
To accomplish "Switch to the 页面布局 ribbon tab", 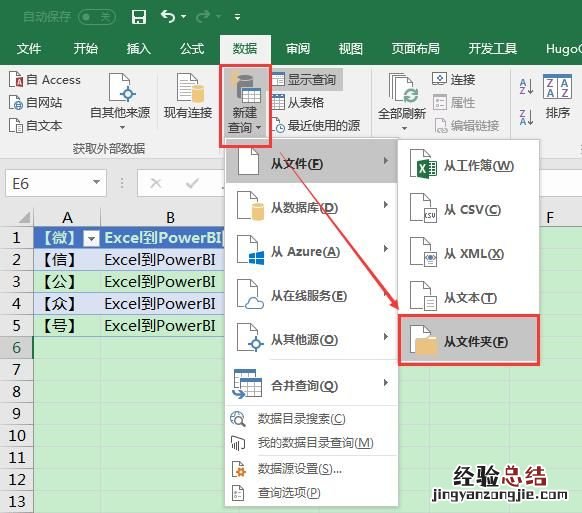I will 415,49.
